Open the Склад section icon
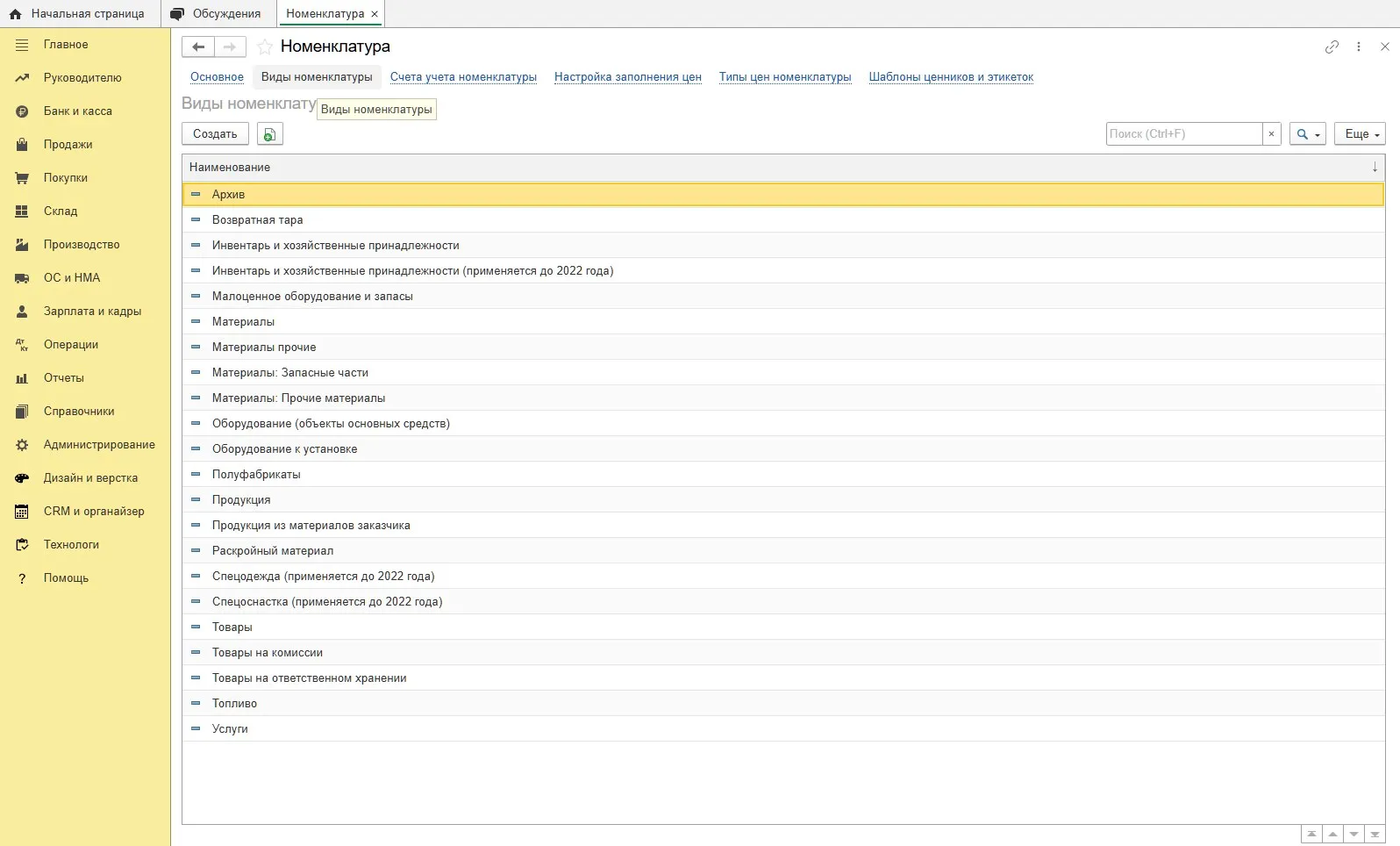Viewport: 1400px width, 846px height. tap(22, 211)
